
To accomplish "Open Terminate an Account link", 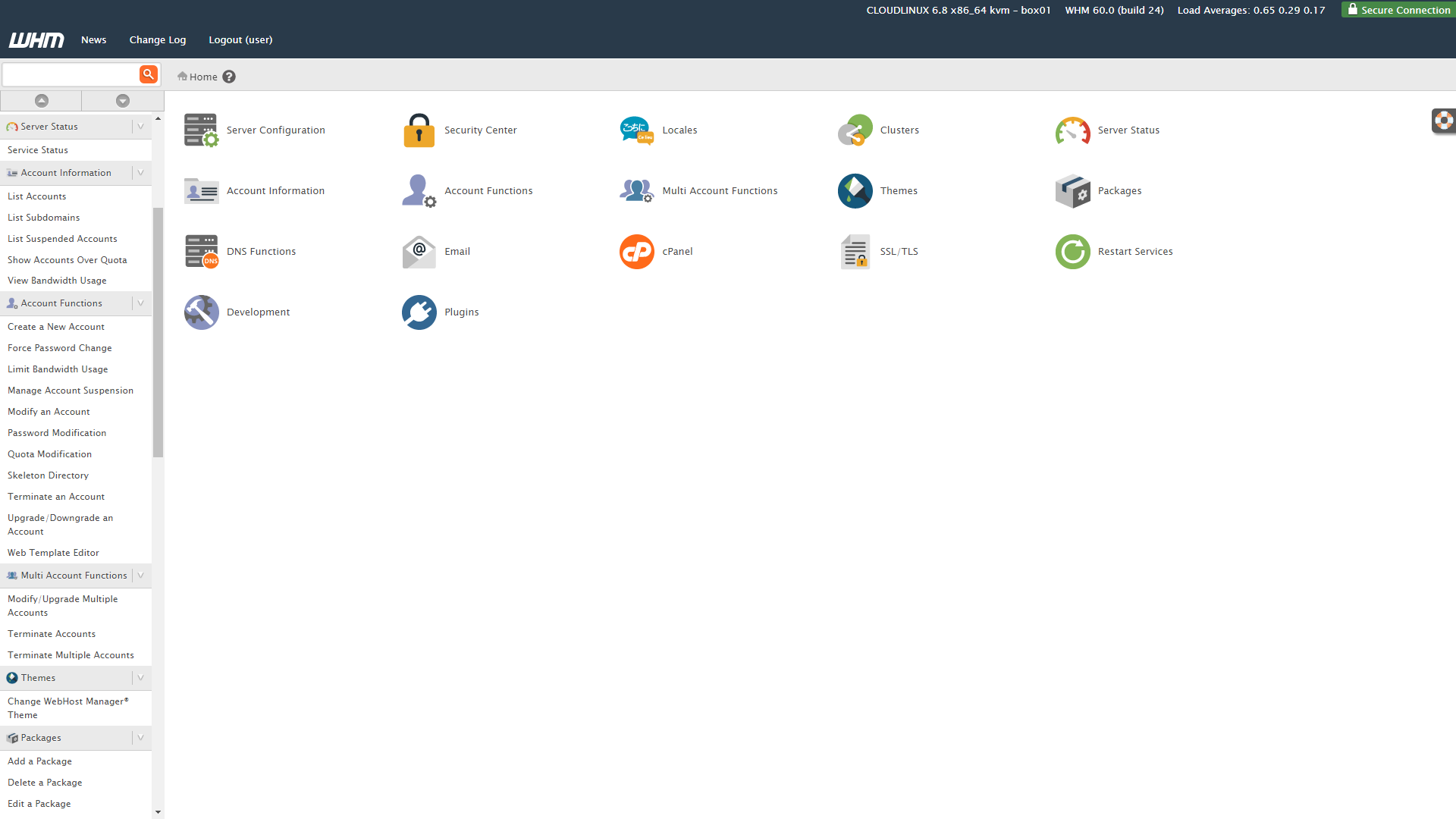I will (56, 497).
